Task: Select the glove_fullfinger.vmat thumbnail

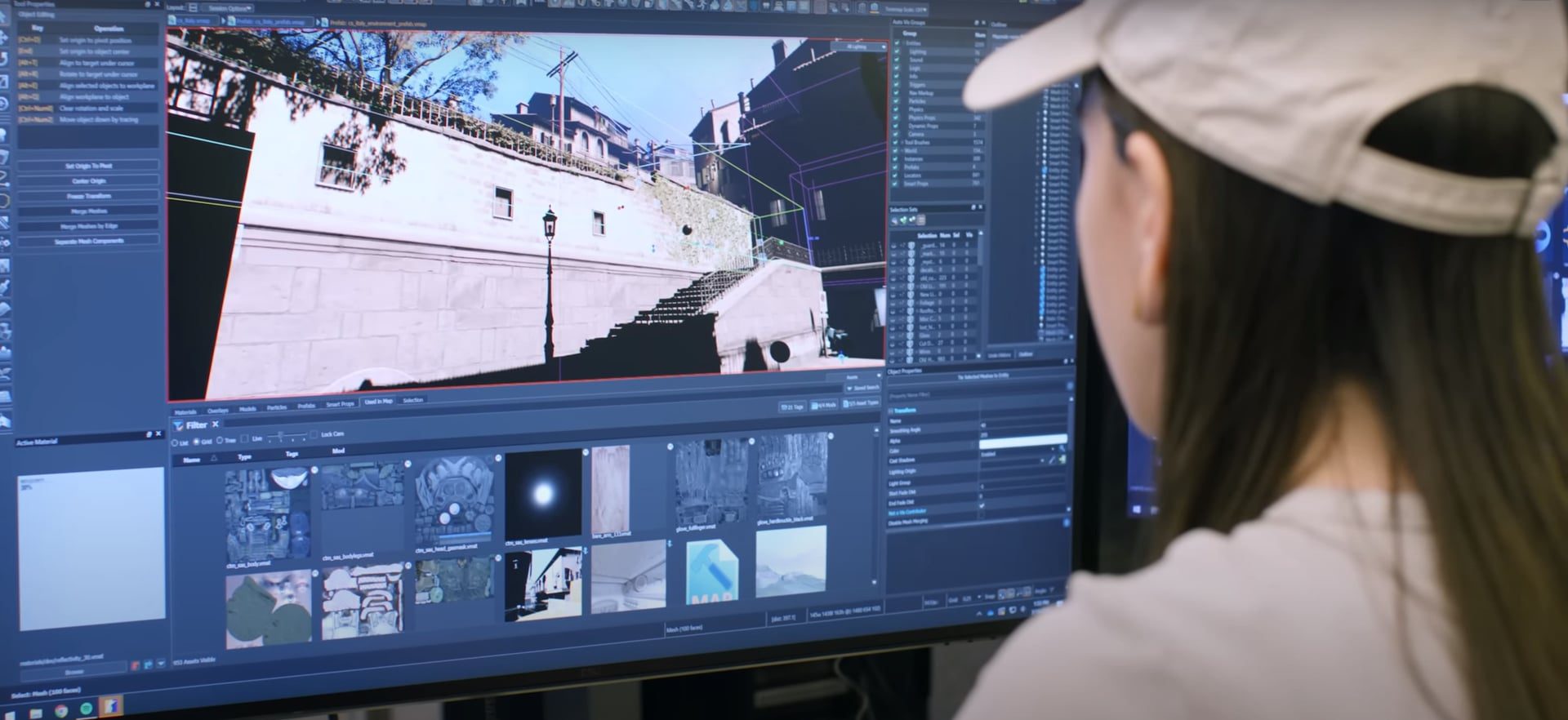Action: (x=710, y=482)
